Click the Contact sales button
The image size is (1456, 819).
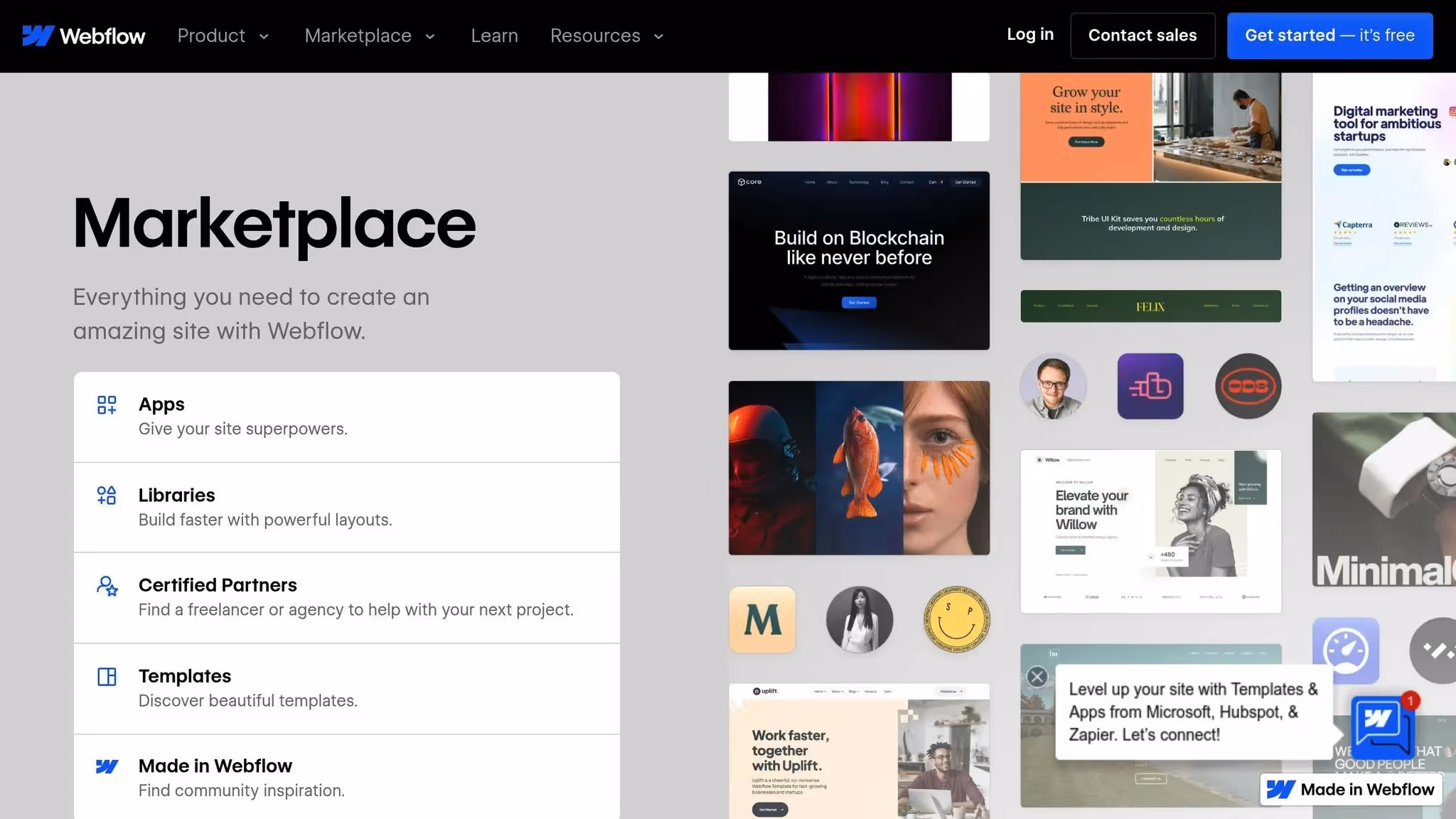click(x=1142, y=36)
